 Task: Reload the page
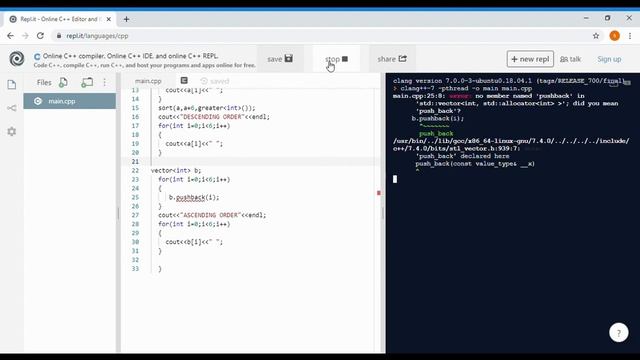[40, 36]
